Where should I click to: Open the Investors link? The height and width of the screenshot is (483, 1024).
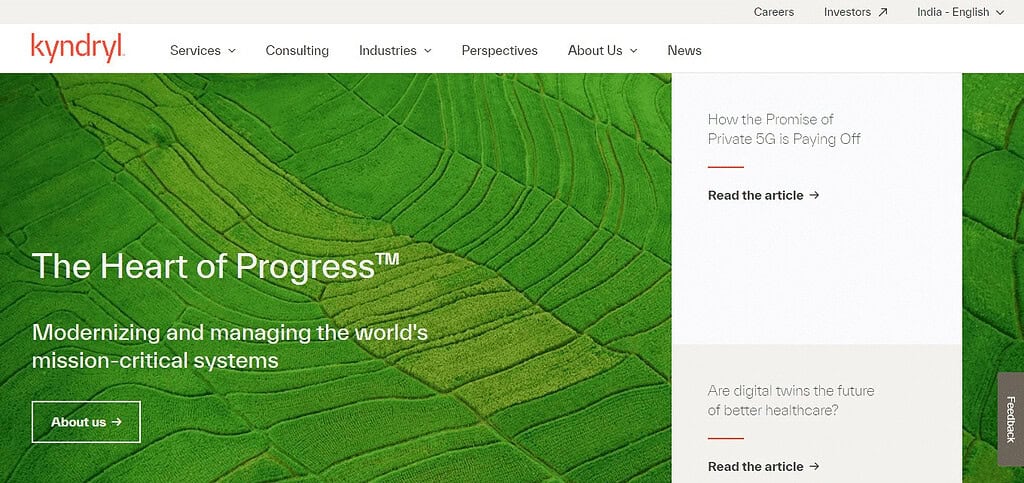point(856,12)
